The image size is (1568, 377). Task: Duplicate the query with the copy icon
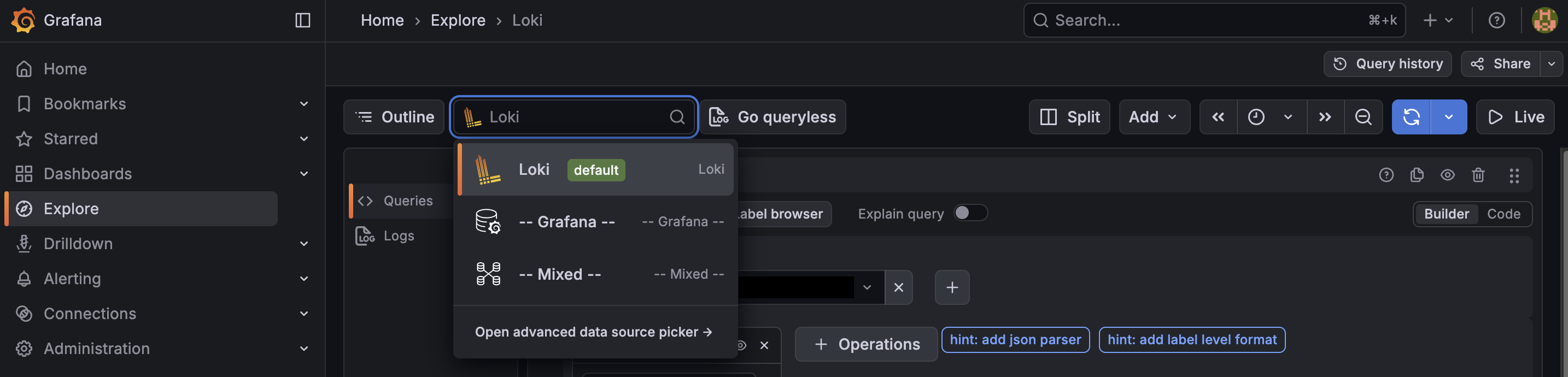point(1417,175)
